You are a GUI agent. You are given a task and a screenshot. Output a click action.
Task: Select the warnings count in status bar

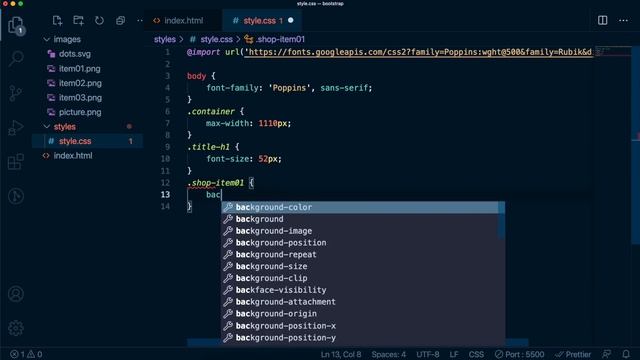click(x=35, y=354)
